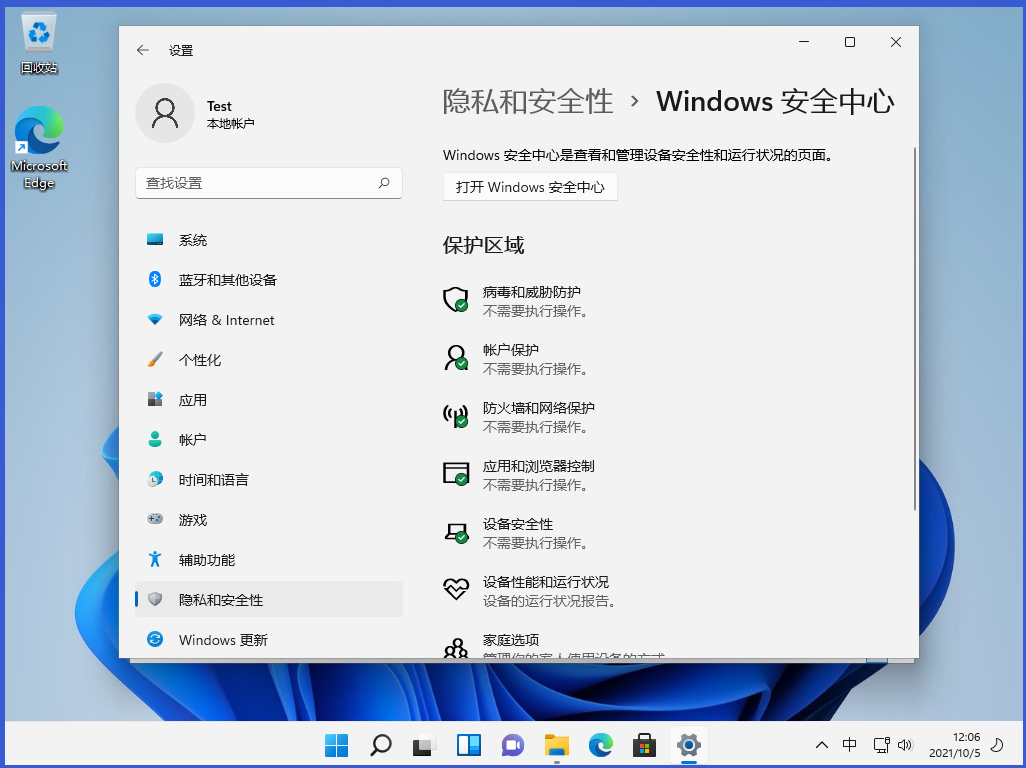
Task: Select Windows 更新 in the sidebar
Action: 223,640
